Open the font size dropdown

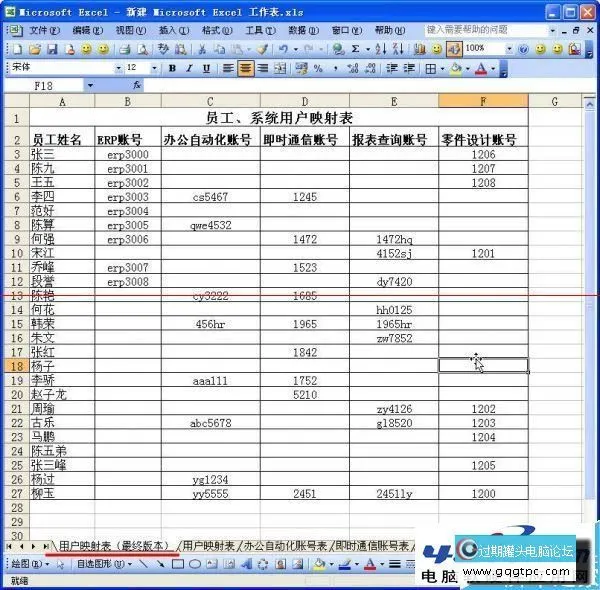click(x=153, y=68)
